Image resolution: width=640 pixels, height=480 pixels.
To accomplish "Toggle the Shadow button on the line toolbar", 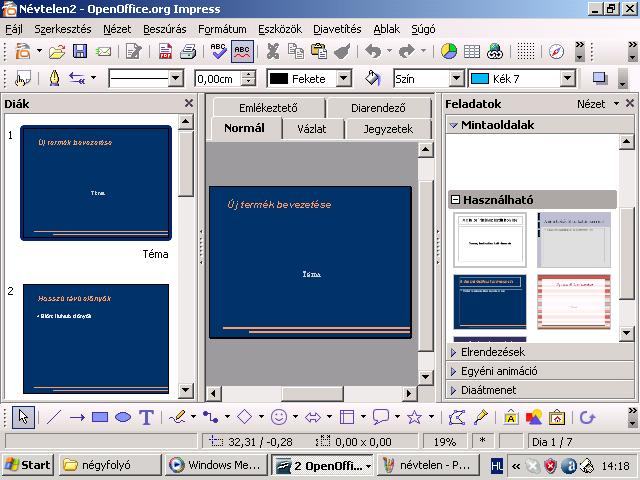I will pos(599,78).
